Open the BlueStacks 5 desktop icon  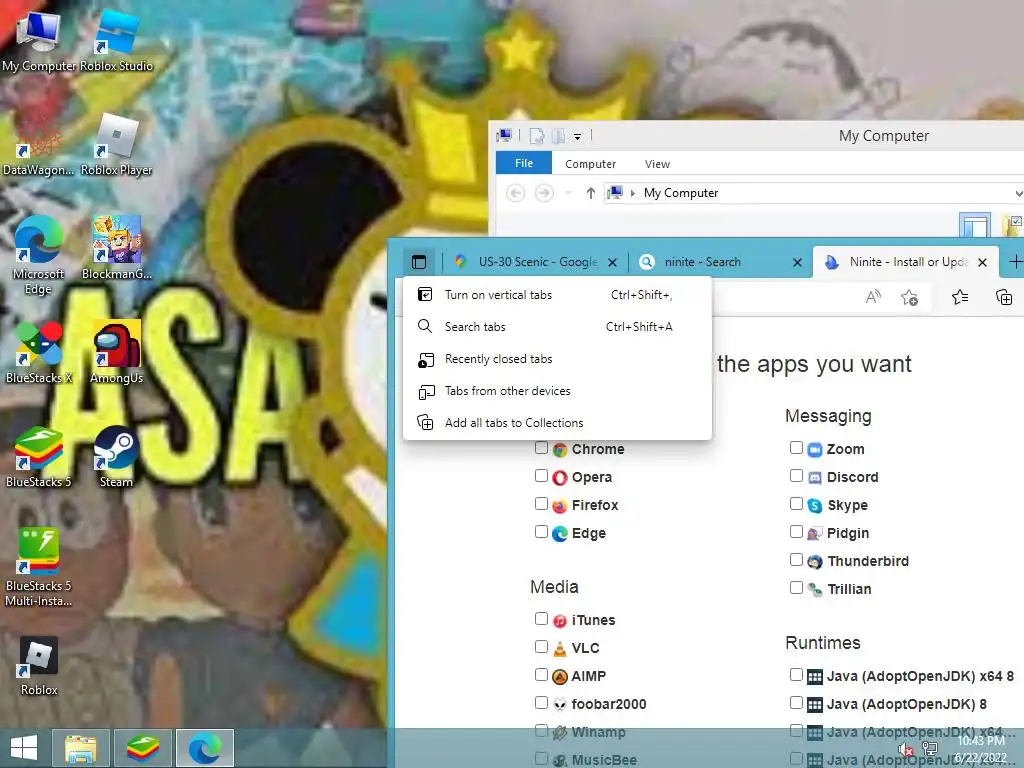(39, 457)
